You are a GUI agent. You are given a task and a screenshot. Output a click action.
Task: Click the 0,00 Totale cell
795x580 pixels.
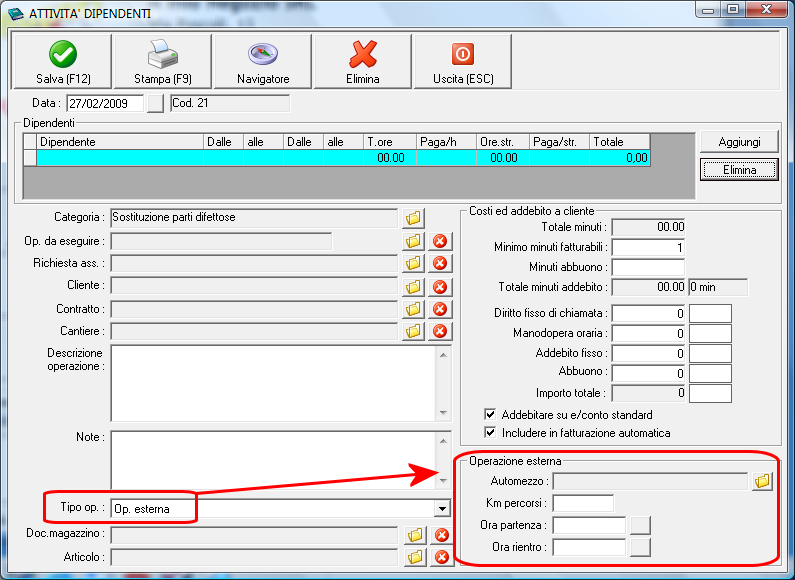point(620,158)
